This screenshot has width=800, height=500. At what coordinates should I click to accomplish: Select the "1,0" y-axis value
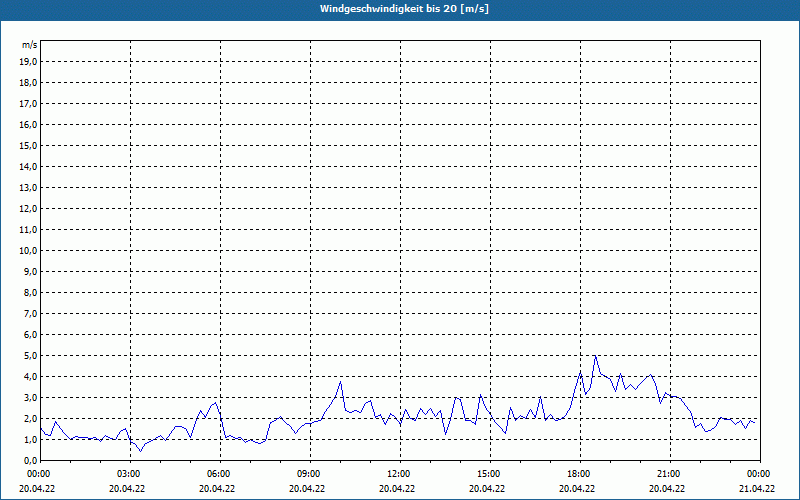coord(30,439)
